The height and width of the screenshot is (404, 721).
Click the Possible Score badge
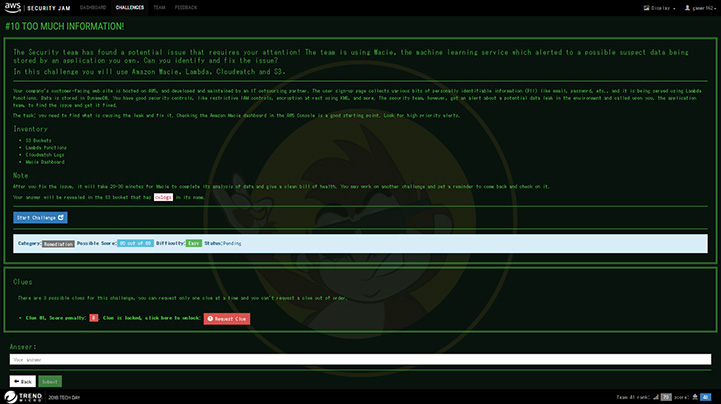tap(135, 243)
